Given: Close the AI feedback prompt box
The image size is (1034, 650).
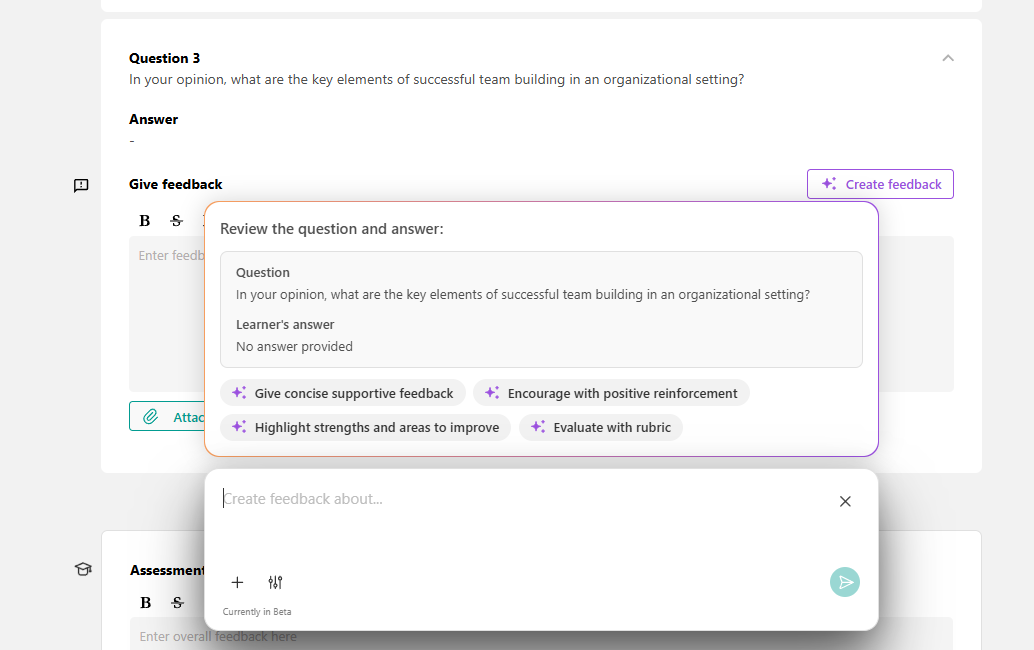Looking at the screenshot, I should click(x=845, y=502).
